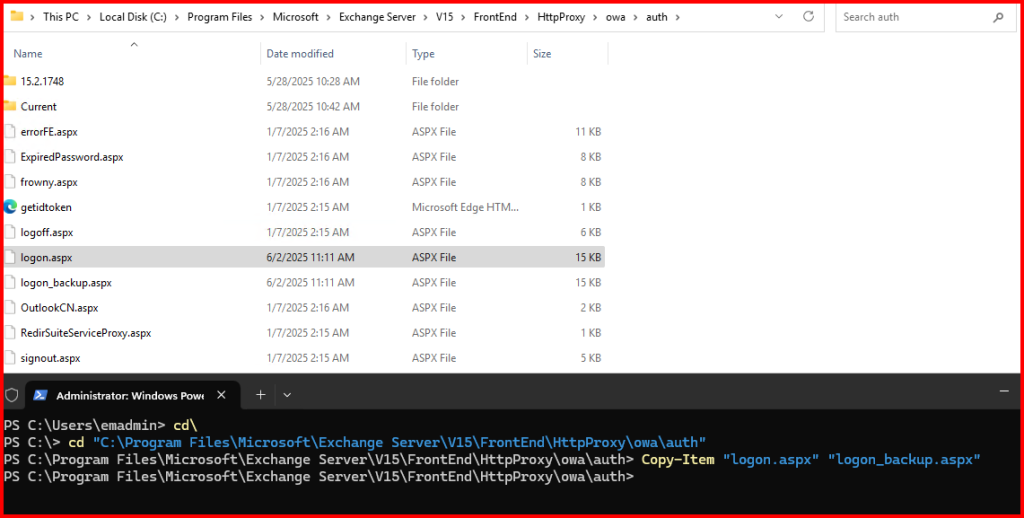Select the signout.aspx file
1024x518 pixels.
[50, 358]
